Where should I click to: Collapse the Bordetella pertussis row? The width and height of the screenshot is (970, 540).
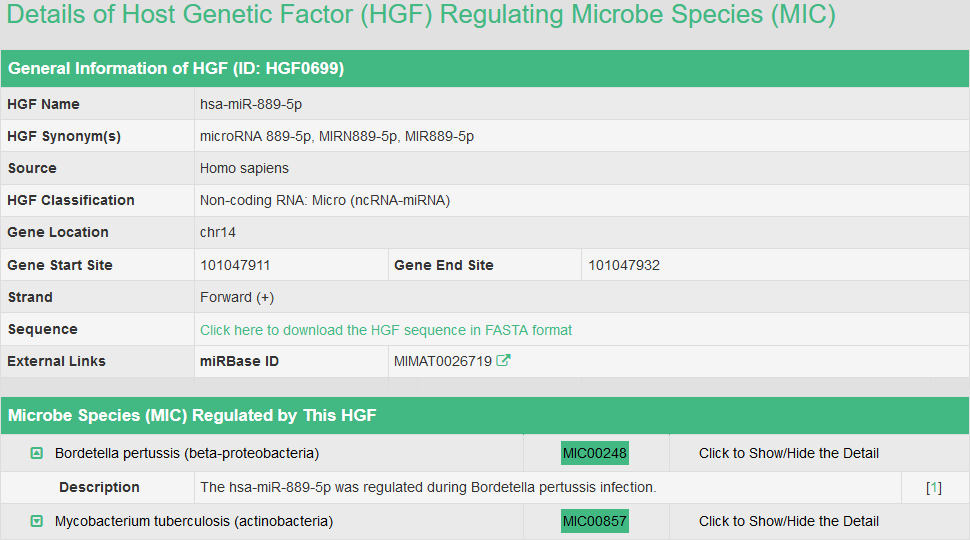click(37, 453)
